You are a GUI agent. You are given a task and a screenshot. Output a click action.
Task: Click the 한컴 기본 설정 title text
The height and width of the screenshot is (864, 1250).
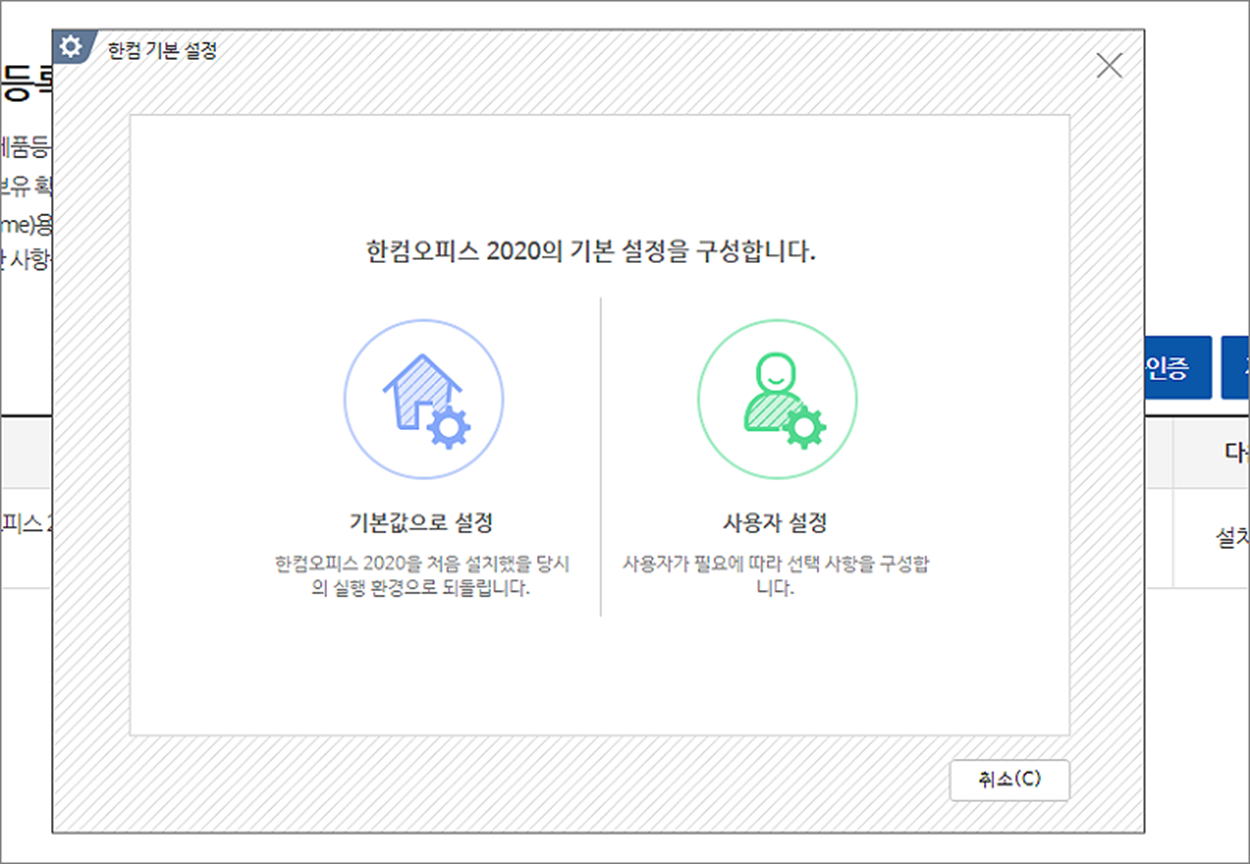pyautogui.click(x=162, y=50)
